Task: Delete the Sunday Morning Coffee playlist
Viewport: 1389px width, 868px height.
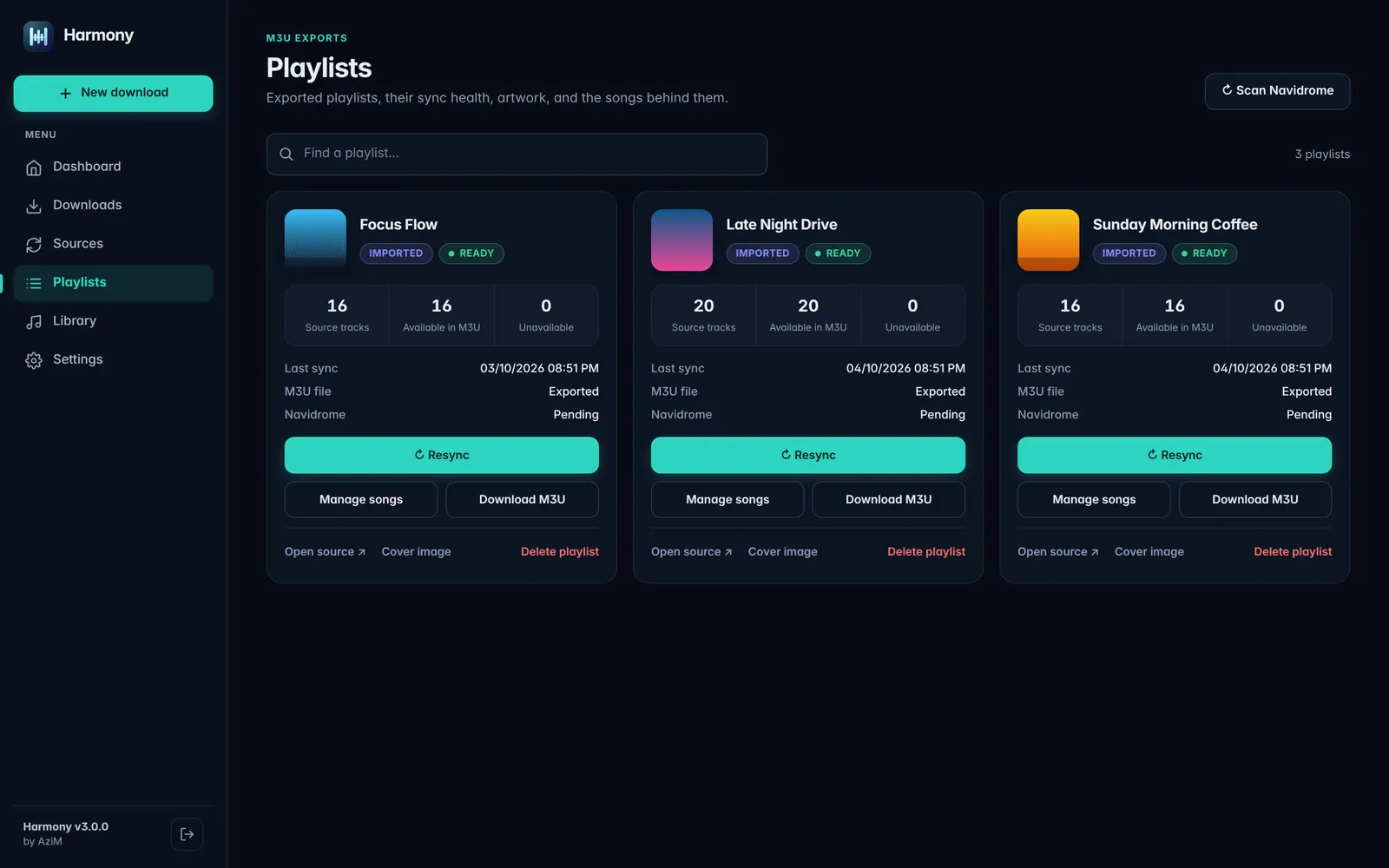Action: [1293, 552]
